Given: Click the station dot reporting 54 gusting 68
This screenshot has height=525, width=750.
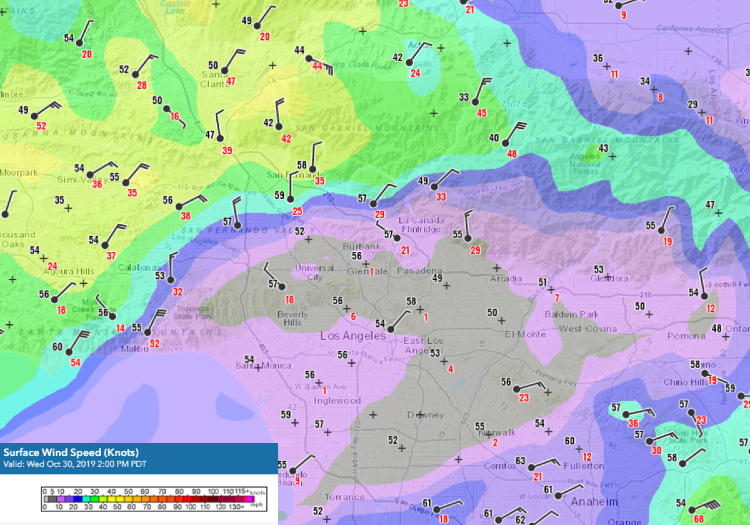Looking at the screenshot, I should (692, 510).
